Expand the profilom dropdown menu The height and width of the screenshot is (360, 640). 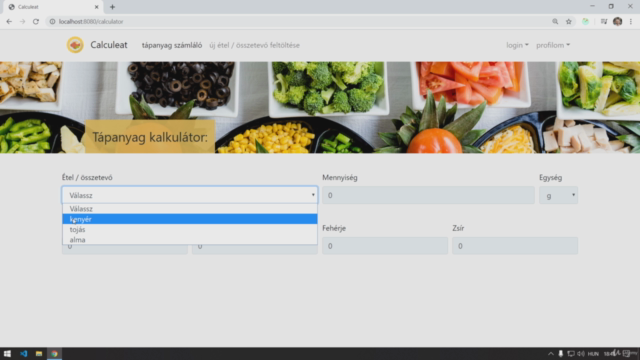[x=553, y=45]
